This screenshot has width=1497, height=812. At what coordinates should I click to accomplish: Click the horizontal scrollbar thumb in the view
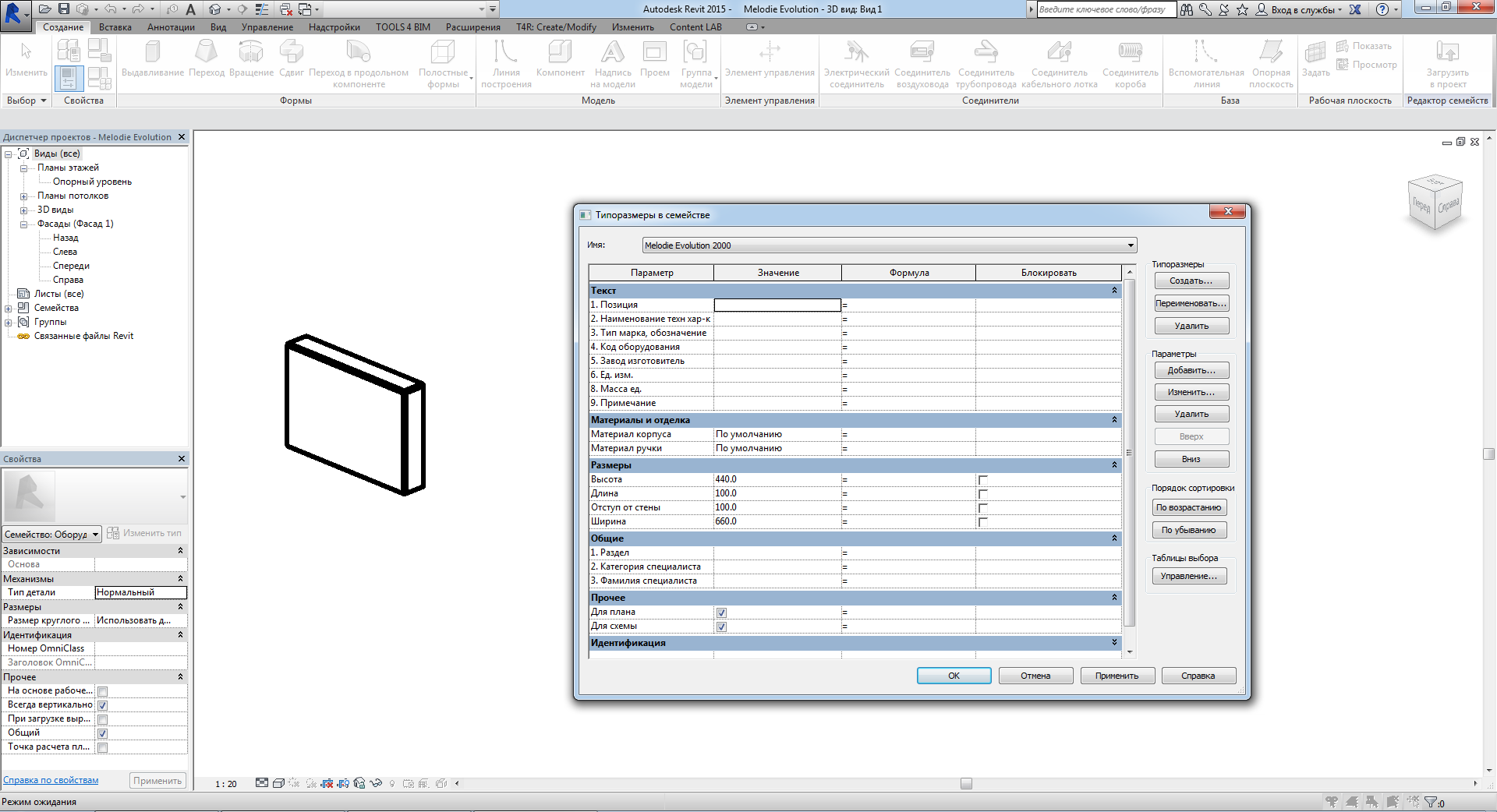966,783
